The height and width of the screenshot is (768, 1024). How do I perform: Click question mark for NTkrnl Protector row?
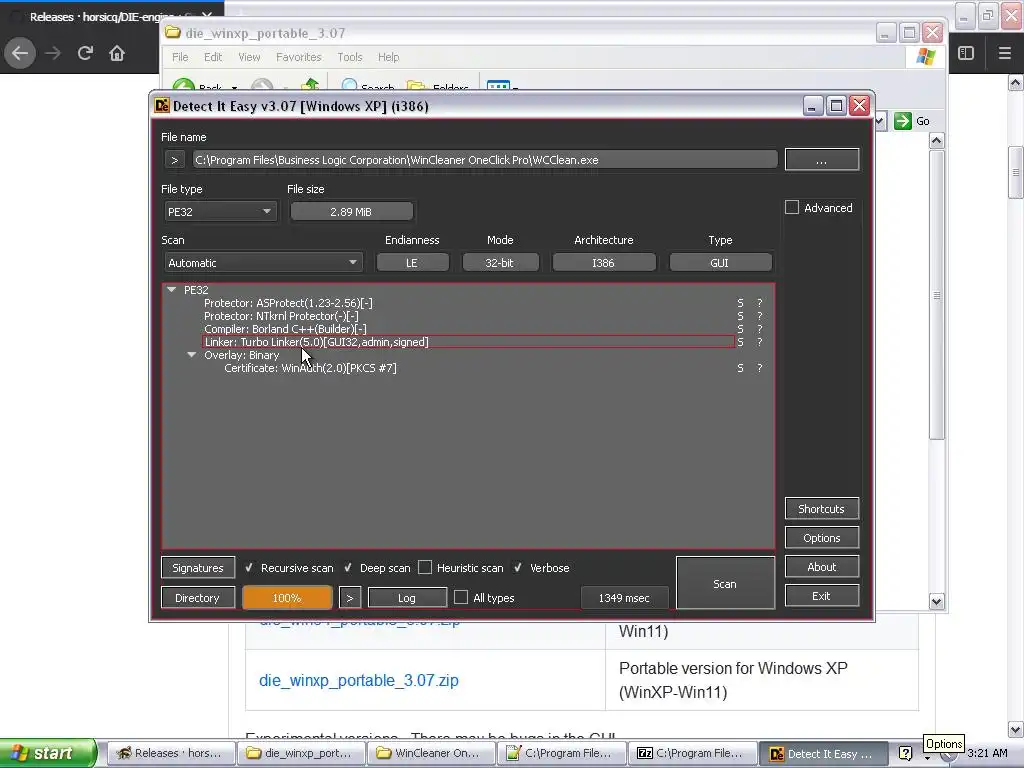[x=760, y=316]
